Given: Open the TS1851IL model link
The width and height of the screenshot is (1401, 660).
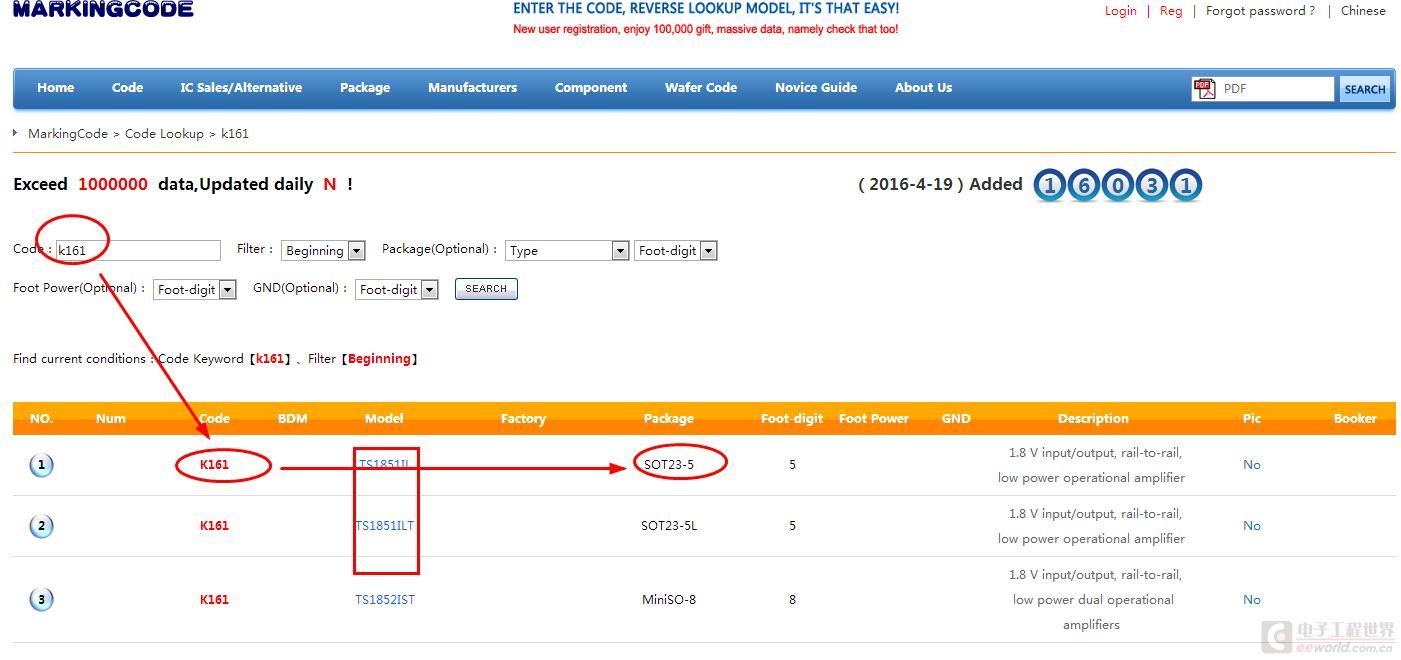Looking at the screenshot, I should [384, 465].
